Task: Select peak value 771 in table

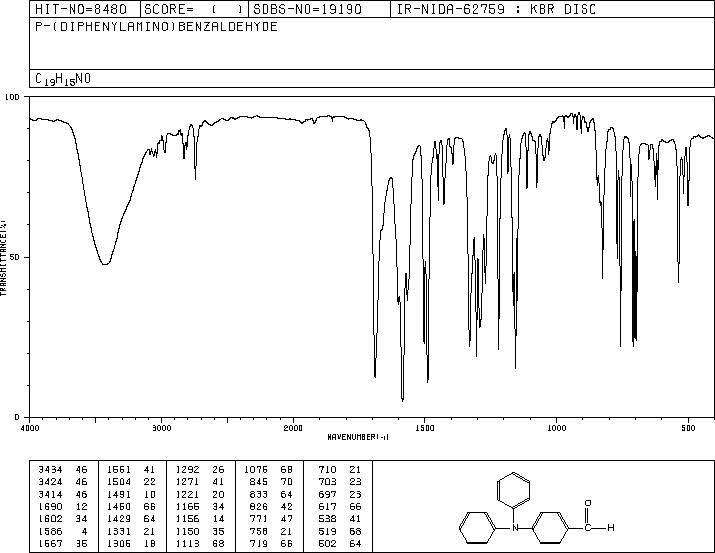Action: click(x=259, y=519)
